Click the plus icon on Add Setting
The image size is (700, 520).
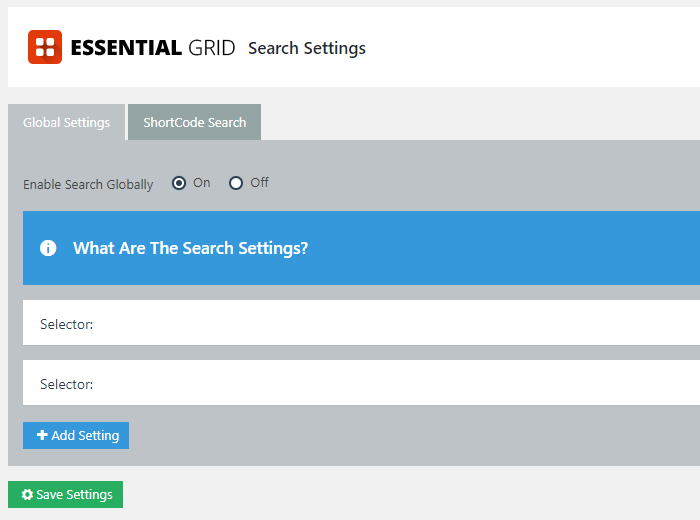click(x=42, y=436)
